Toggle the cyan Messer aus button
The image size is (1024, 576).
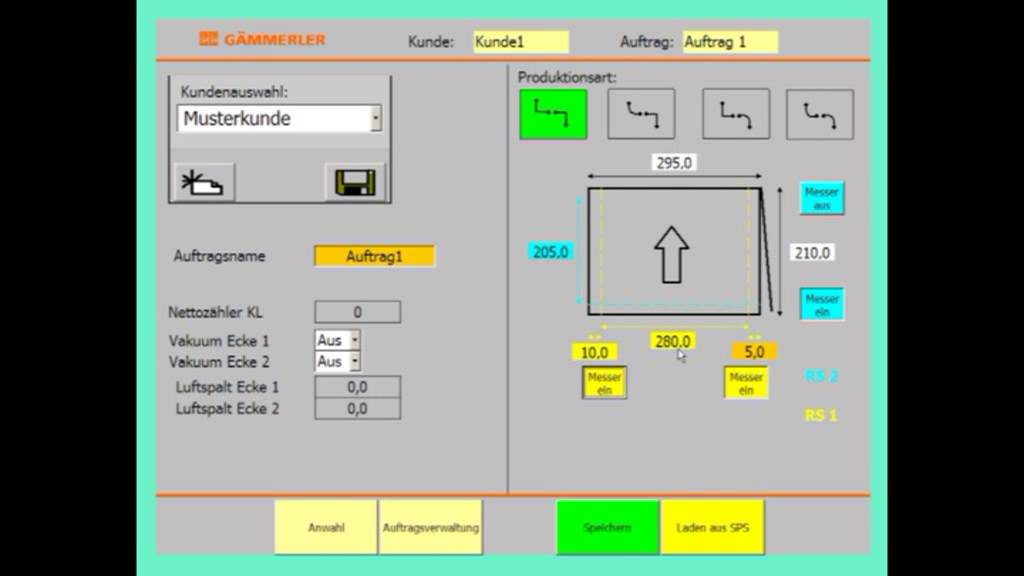pyautogui.click(x=822, y=198)
